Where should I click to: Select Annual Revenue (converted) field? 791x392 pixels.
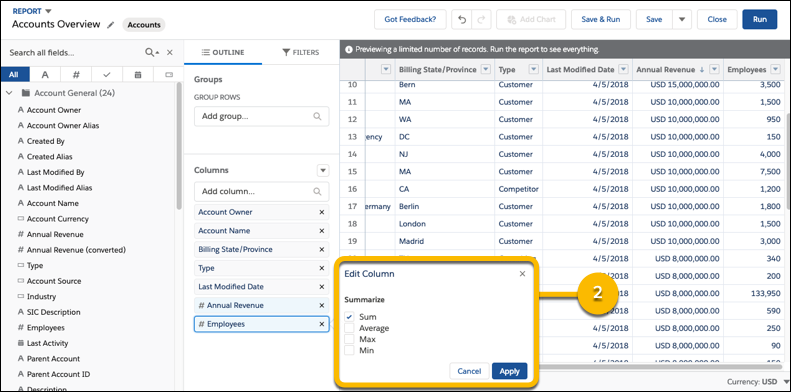[x=76, y=250]
